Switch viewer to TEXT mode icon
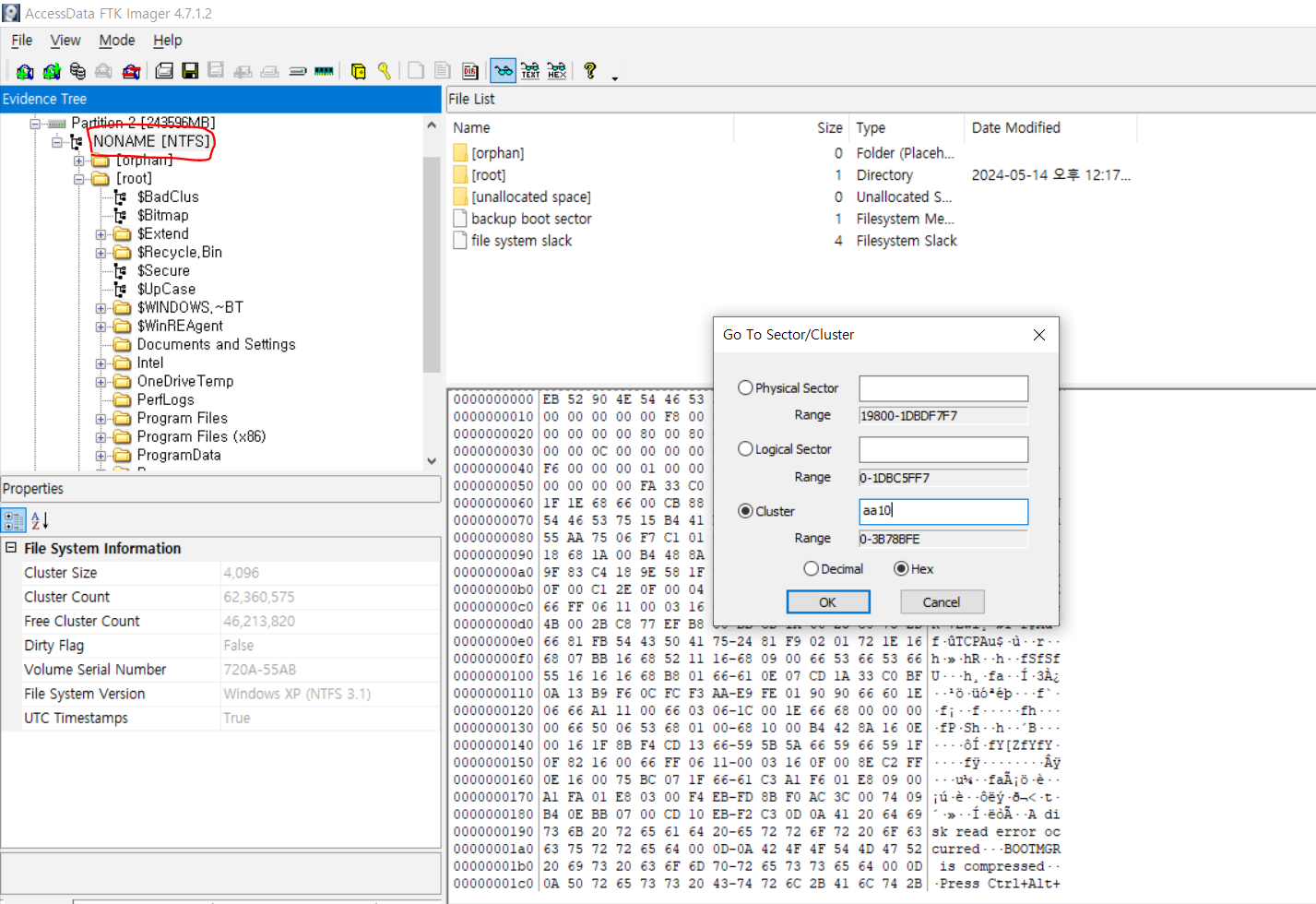This screenshot has height=904, width=1316. pos(530,71)
